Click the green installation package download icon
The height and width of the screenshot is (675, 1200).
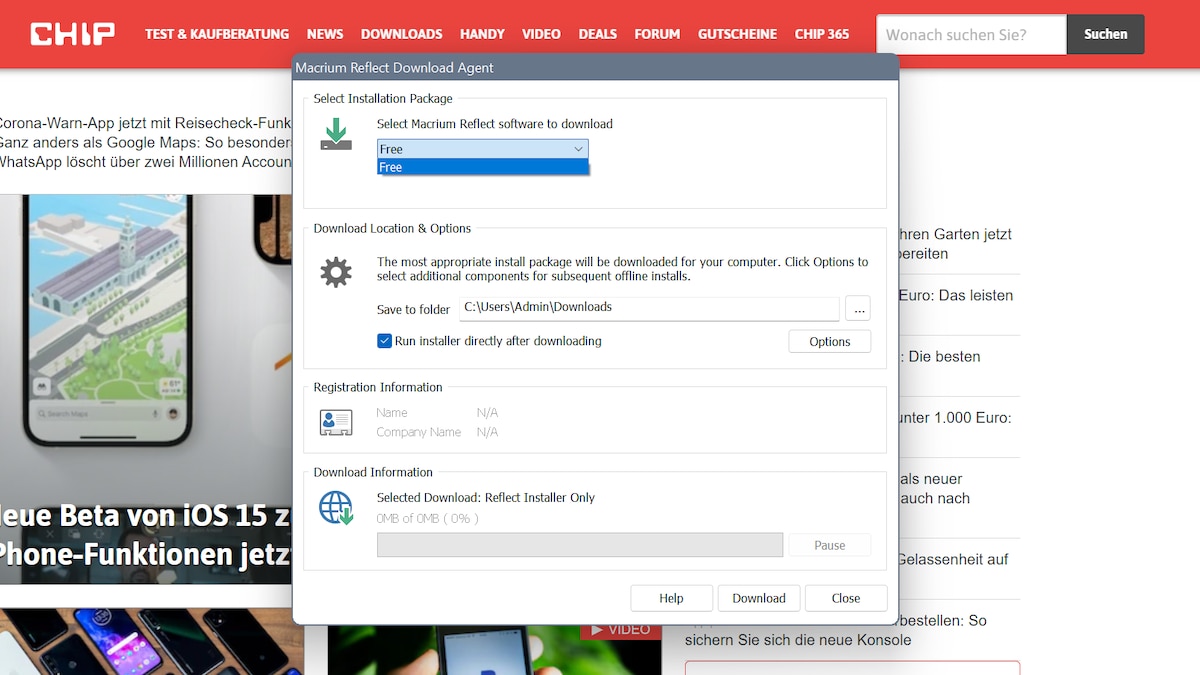[x=336, y=133]
